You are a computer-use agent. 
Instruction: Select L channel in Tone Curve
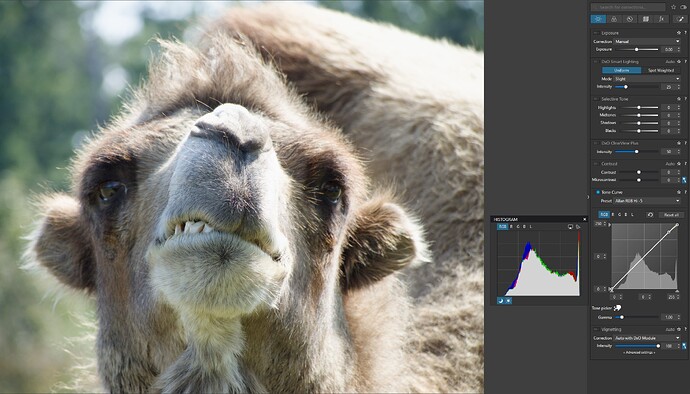pos(632,215)
